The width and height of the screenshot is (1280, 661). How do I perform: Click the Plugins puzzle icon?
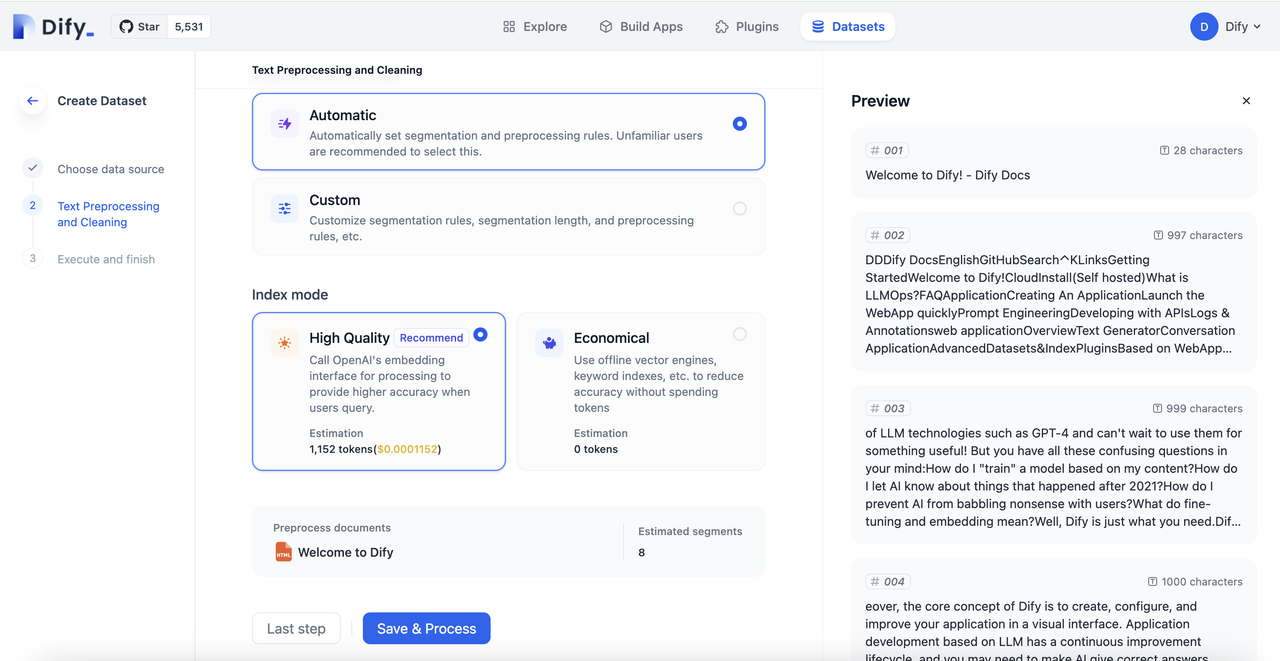[721, 27]
